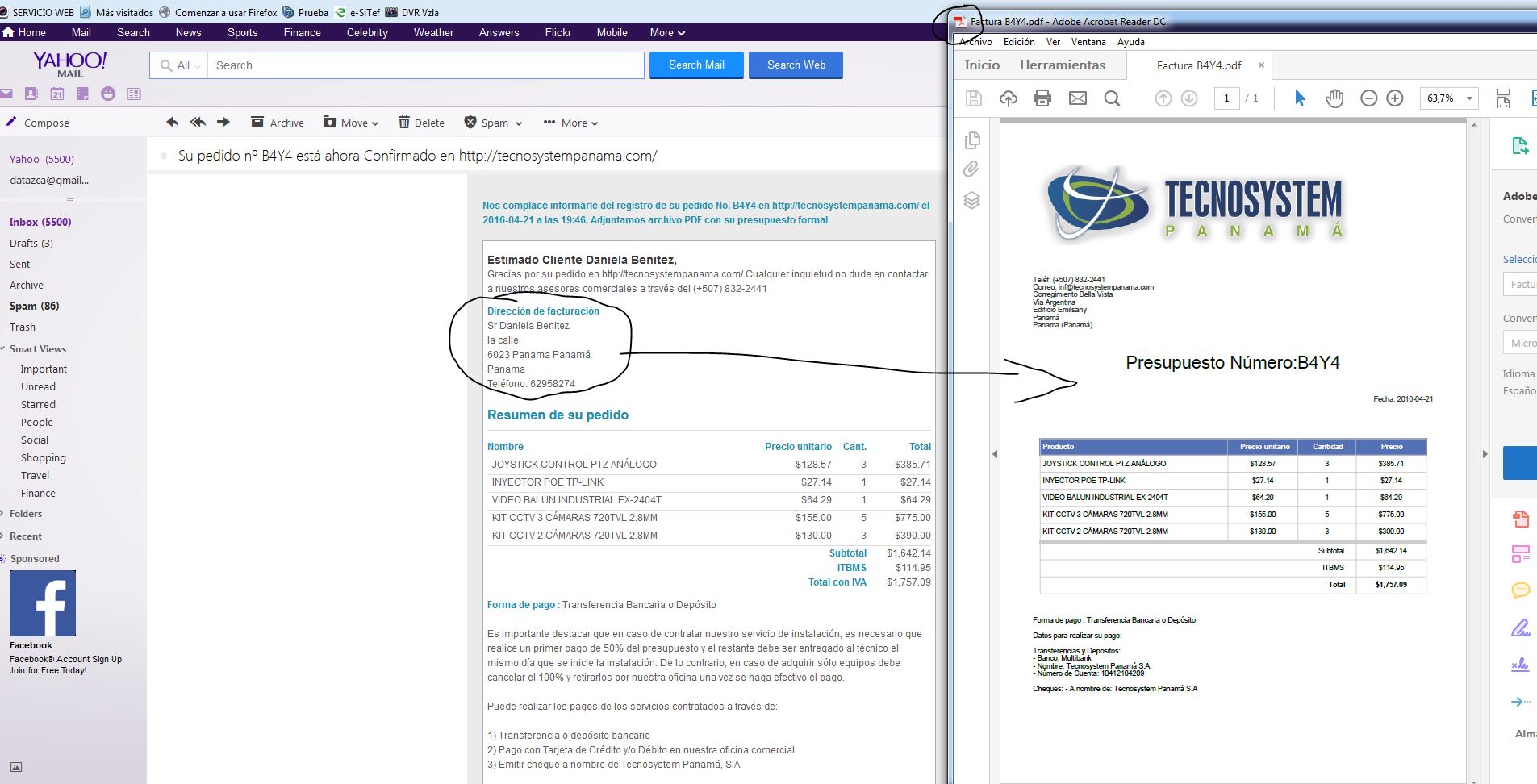Expand the Recent section in sidebar
1537x784 pixels.
3,536
